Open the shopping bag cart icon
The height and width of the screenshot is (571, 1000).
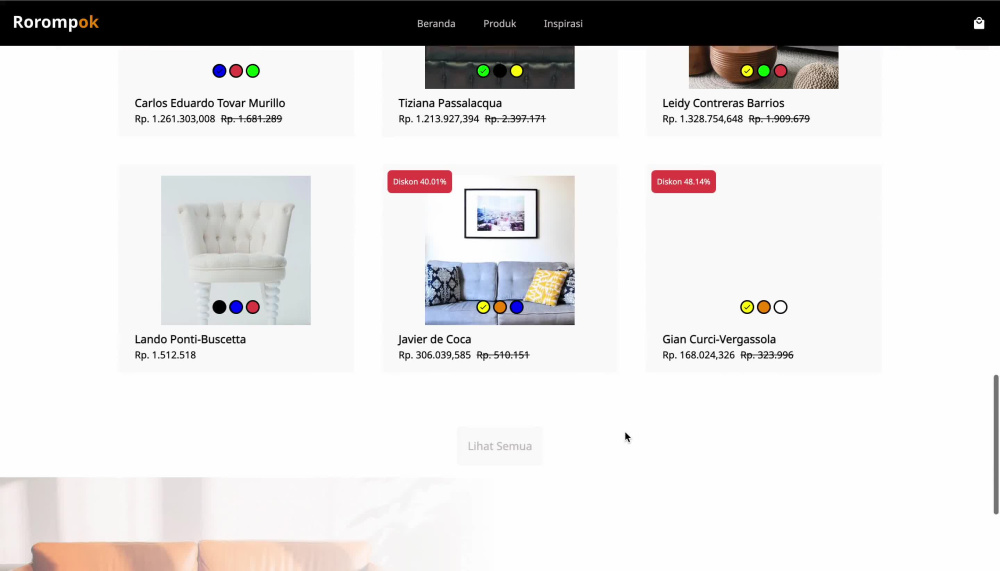click(979, 24)
